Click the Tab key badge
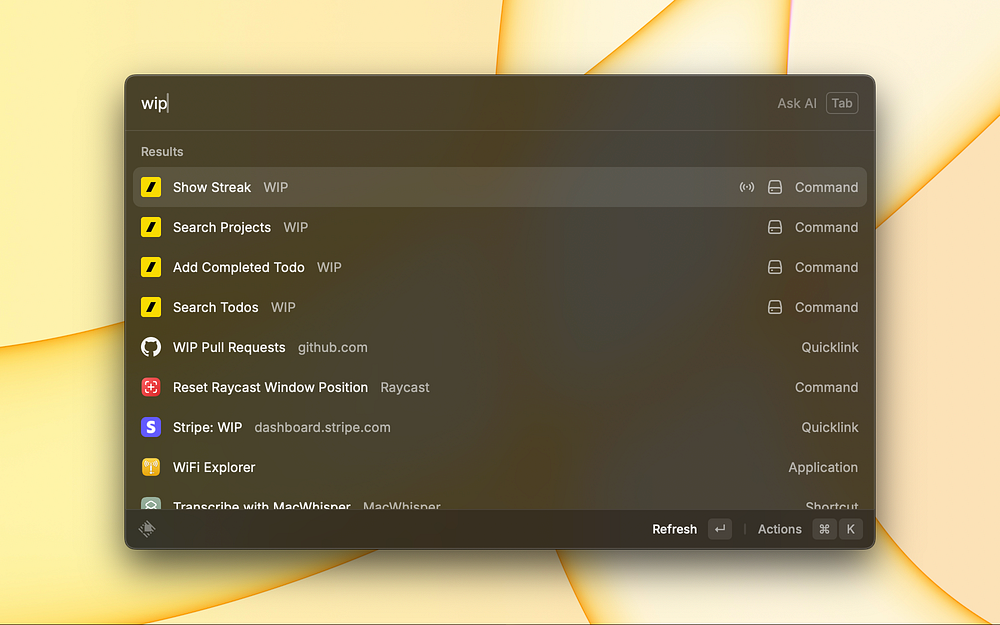The height and width of the screenshot is (625, 1000). click(842, 103)
